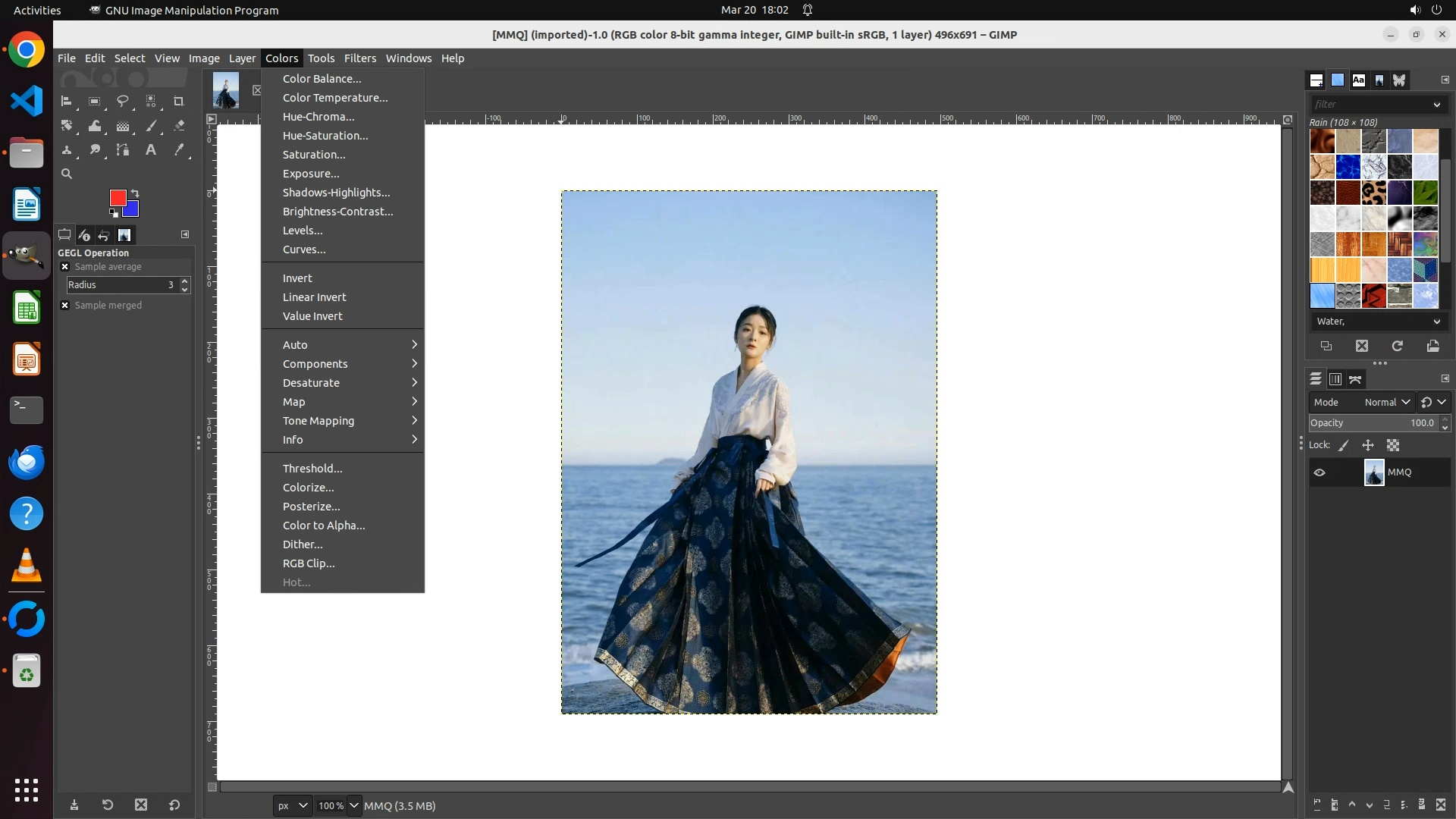Open the Filters menu
This screenshot has height=819, width=1456.
coord(359,58)
